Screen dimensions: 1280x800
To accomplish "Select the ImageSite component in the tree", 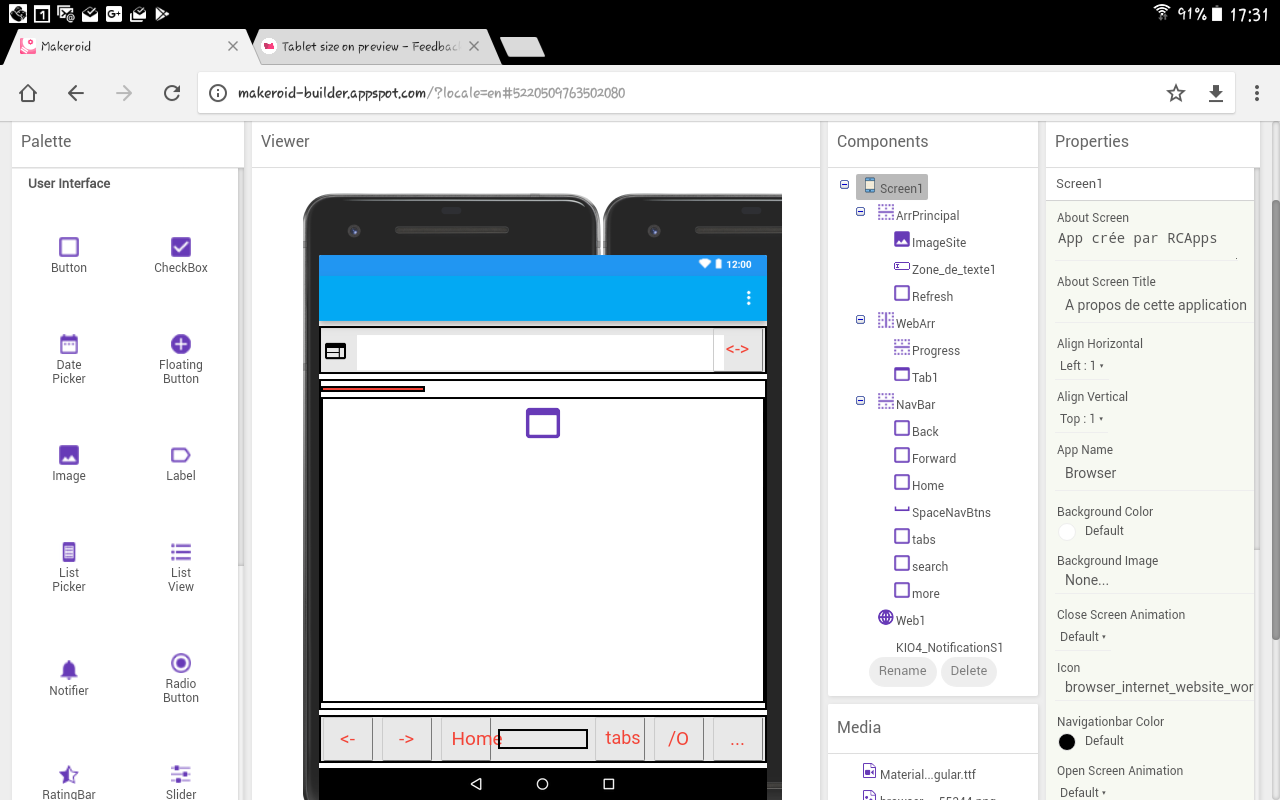I will (930, 242).
